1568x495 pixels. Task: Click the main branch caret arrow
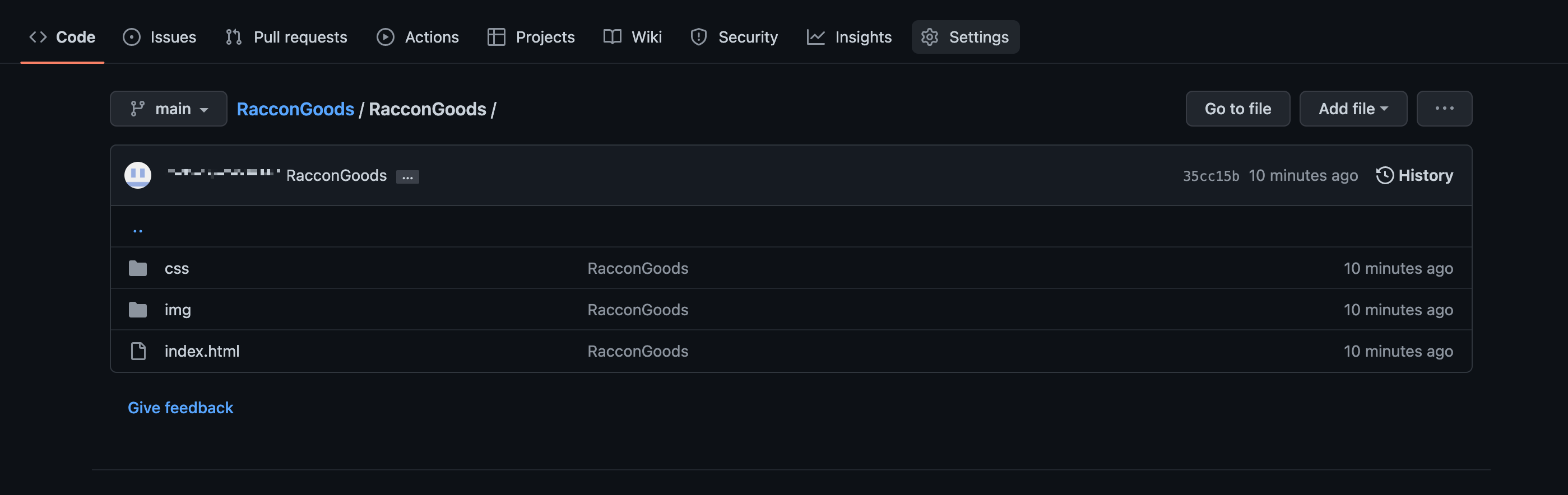(204, 110)
